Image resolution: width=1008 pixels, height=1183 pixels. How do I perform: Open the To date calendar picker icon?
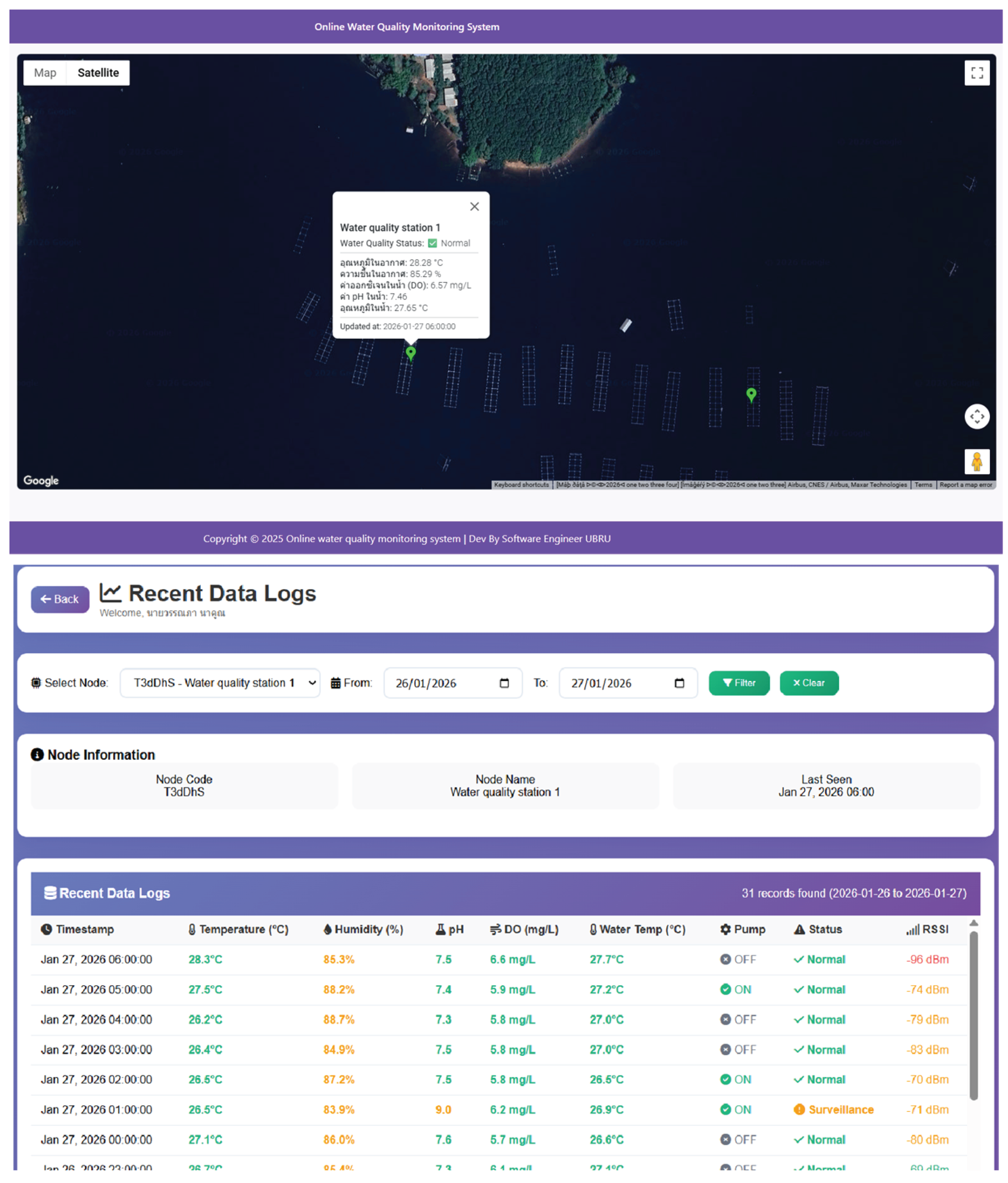point(679,683)
